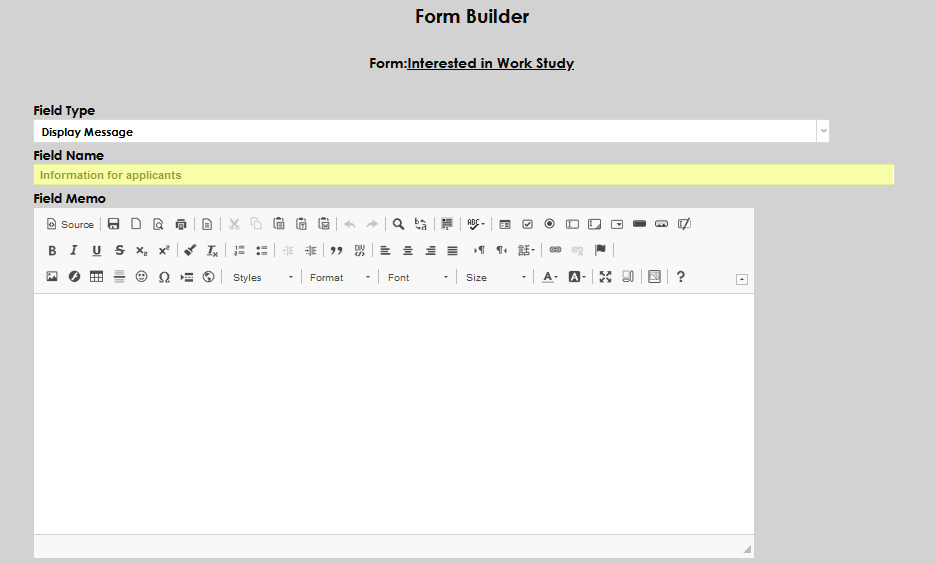Viewport: 936px width, 563px height.
Task: Align text right
Action: pos(430,251)
